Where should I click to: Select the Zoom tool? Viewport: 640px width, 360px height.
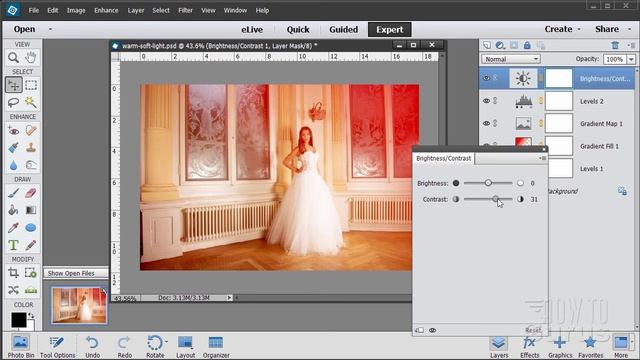click(13, 58)
